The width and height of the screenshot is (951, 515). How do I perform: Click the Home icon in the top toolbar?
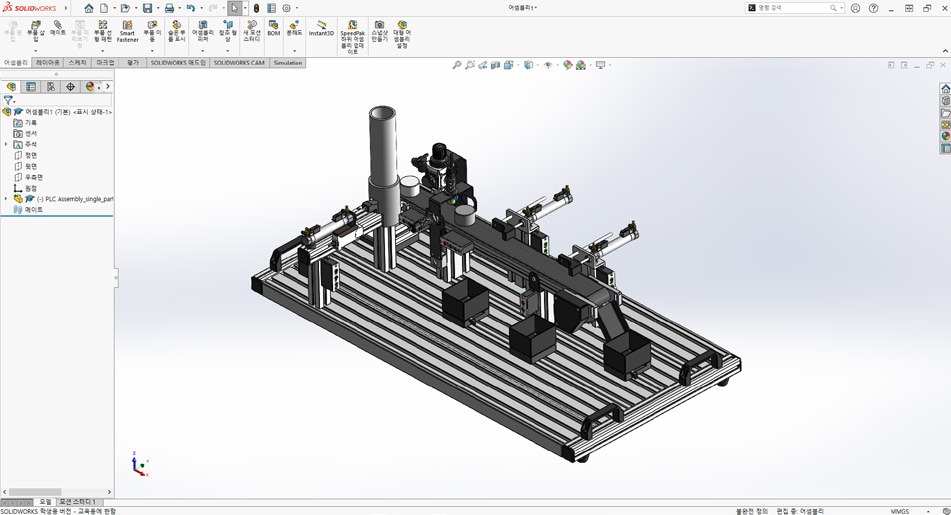pyautogui.click(x=88, y=8)
